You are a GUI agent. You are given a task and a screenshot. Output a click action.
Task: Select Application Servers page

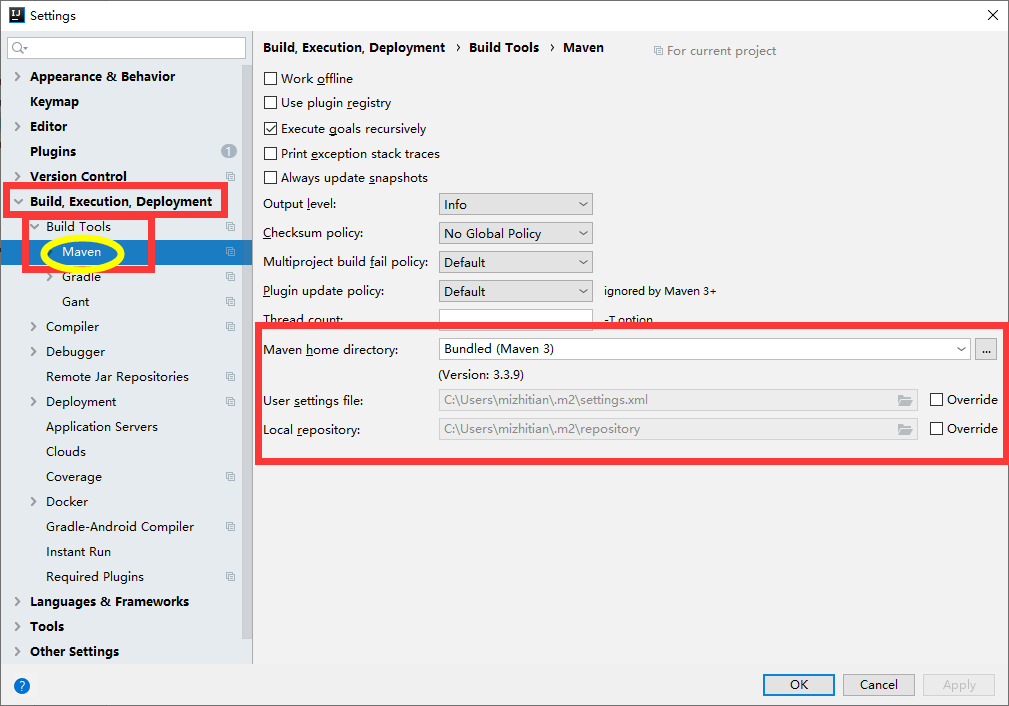tap(102, 427)
